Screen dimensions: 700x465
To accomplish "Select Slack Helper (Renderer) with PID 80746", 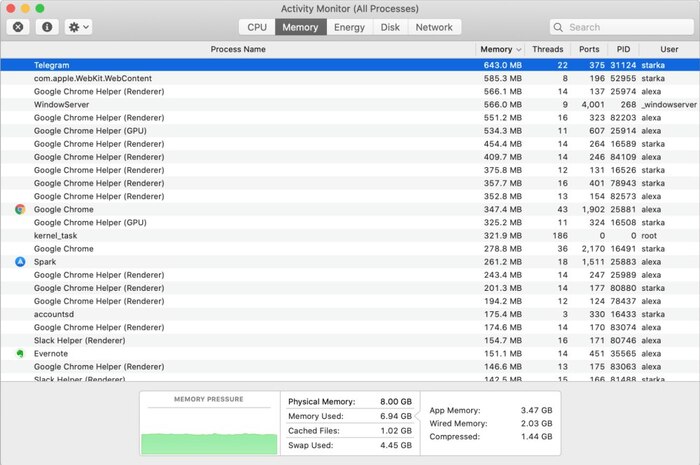I will pos(350,340).
